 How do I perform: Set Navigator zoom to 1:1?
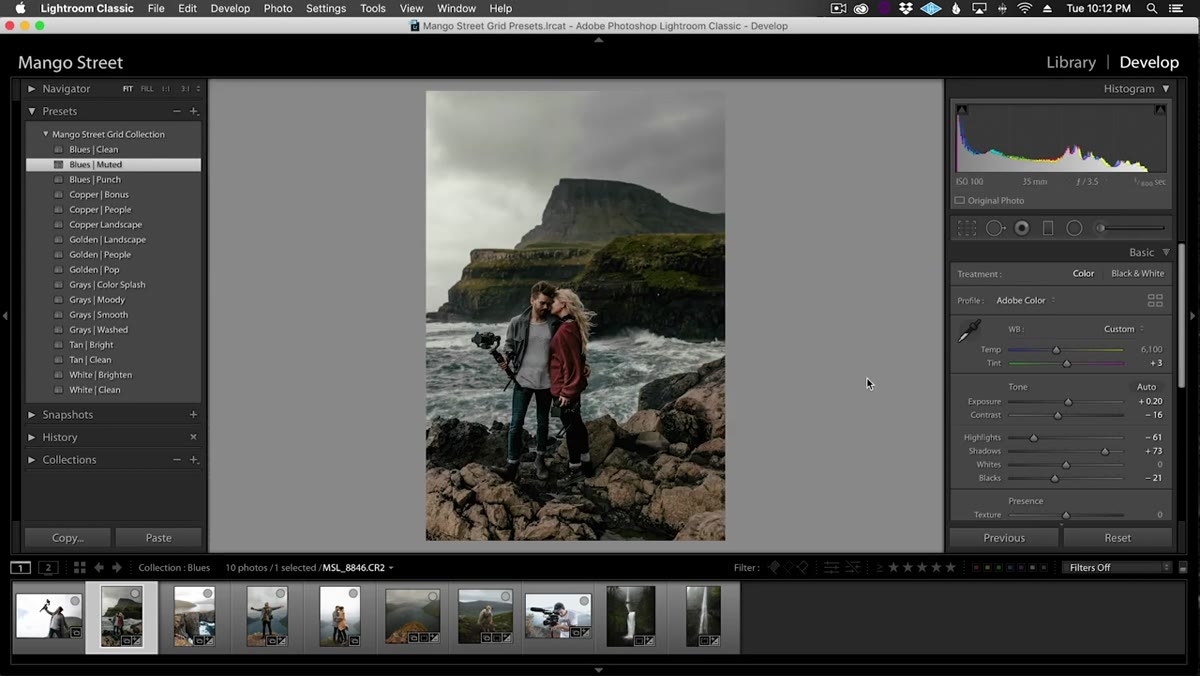click(166, 89)
